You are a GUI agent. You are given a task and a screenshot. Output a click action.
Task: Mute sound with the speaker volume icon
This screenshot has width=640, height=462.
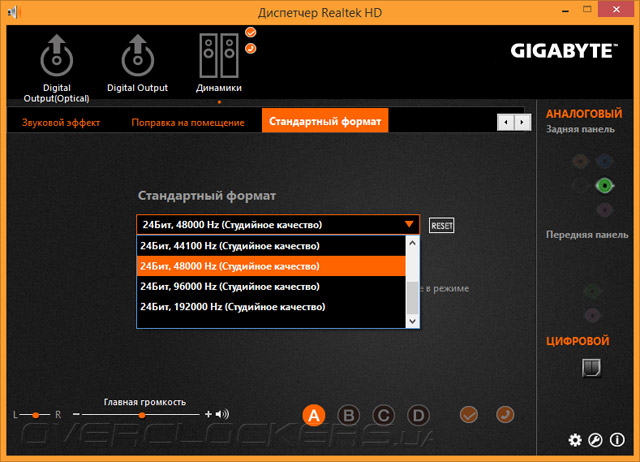tap(222, 414)
